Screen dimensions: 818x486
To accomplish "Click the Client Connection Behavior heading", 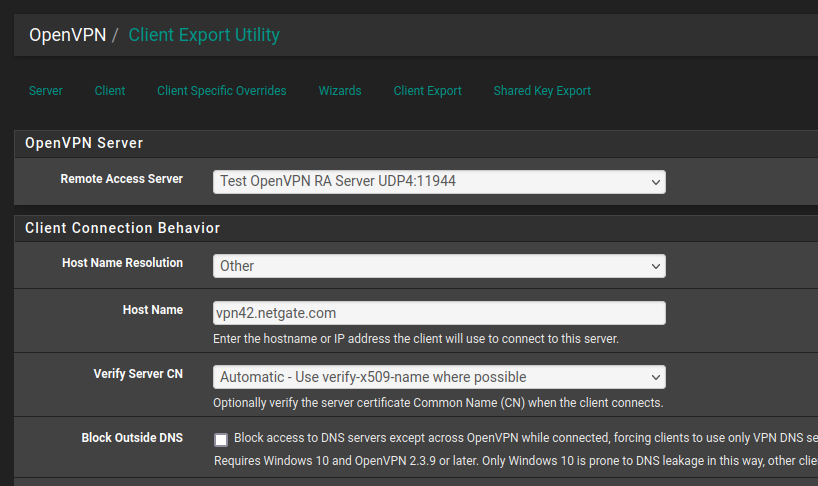I will (123, 228).
